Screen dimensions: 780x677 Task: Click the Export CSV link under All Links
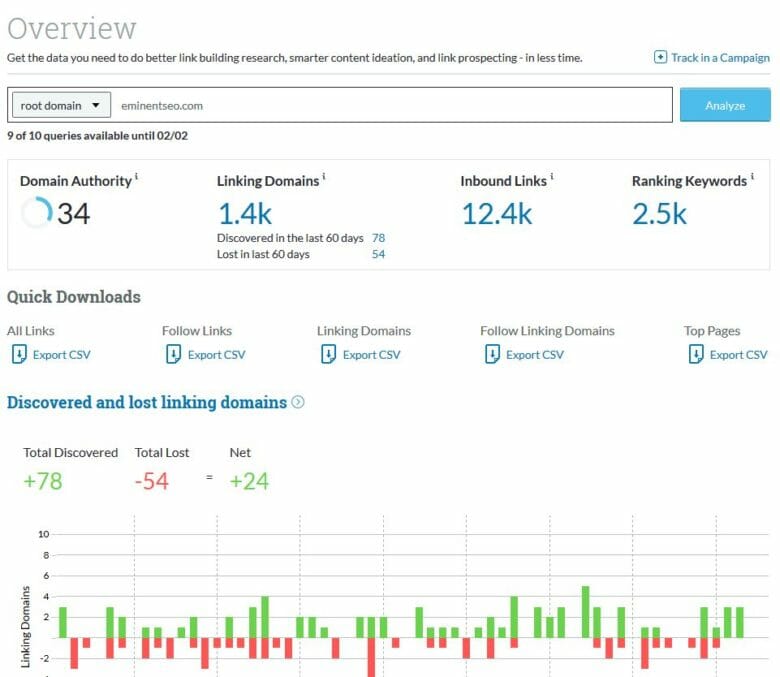coord(61,354)
